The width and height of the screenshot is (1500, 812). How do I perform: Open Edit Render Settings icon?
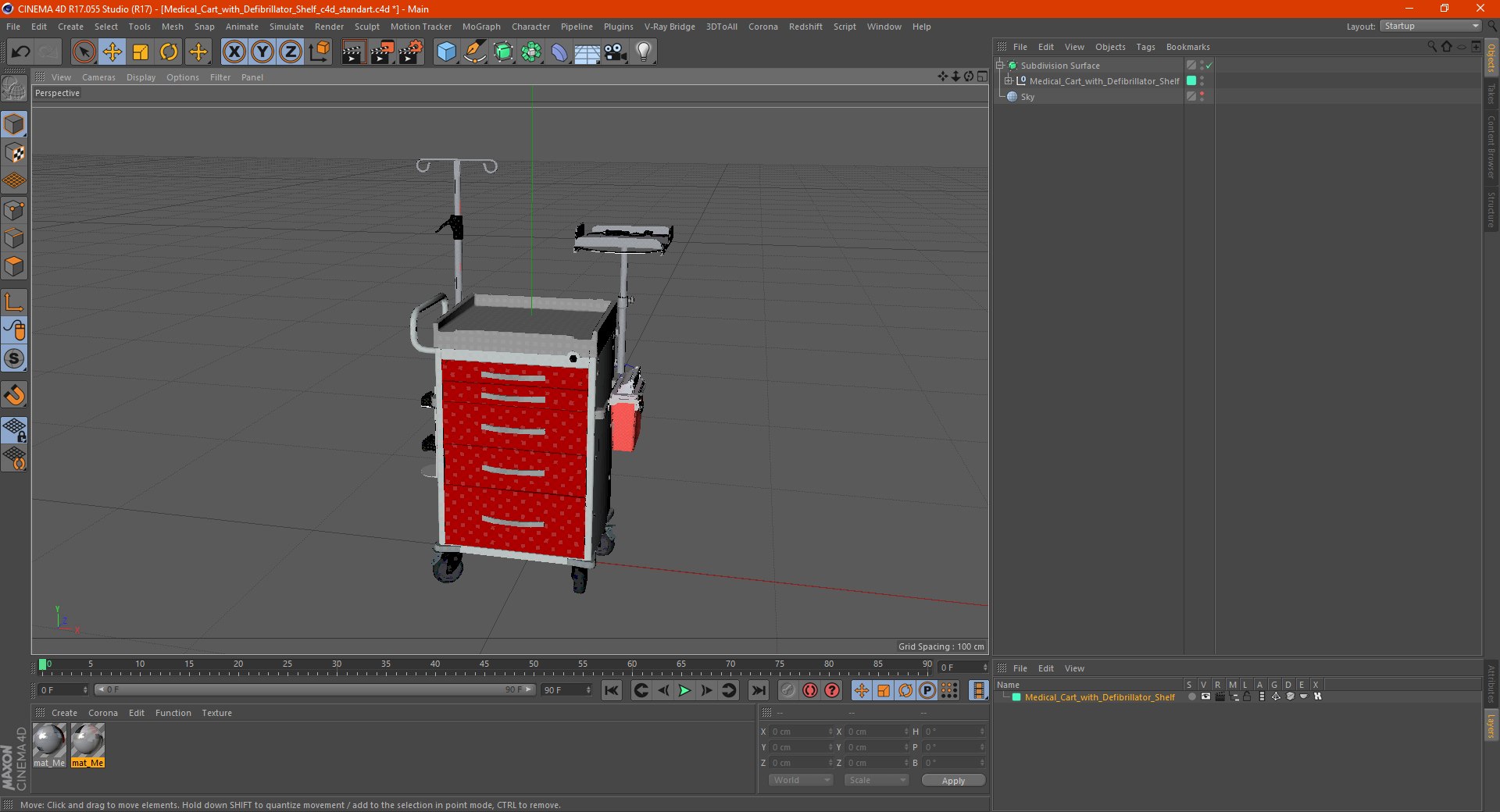[x=411, y=52]
